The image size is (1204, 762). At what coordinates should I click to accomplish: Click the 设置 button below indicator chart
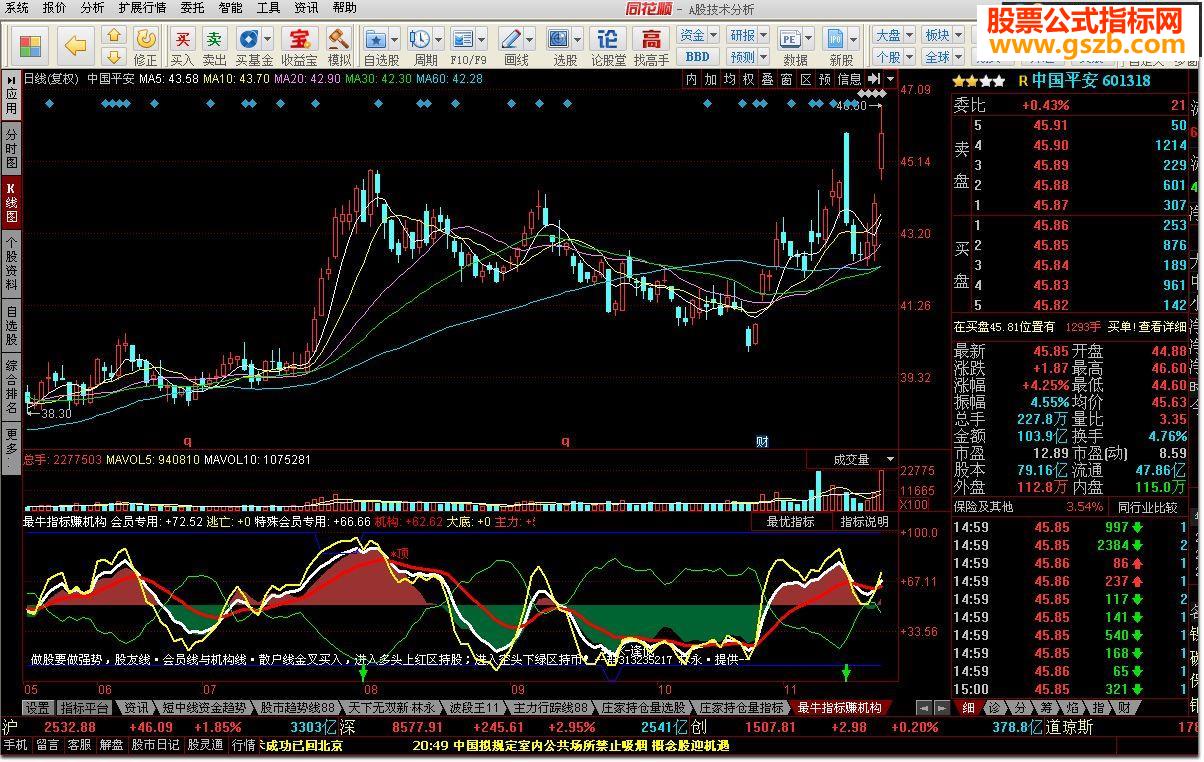38,708
